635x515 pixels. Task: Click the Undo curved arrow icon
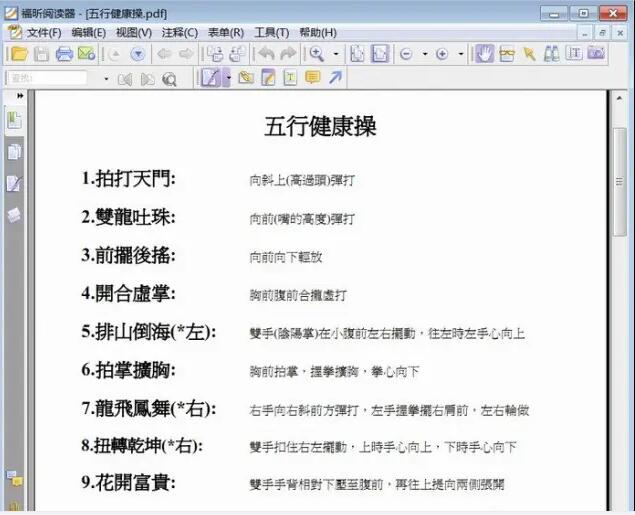tap(266, 54)
